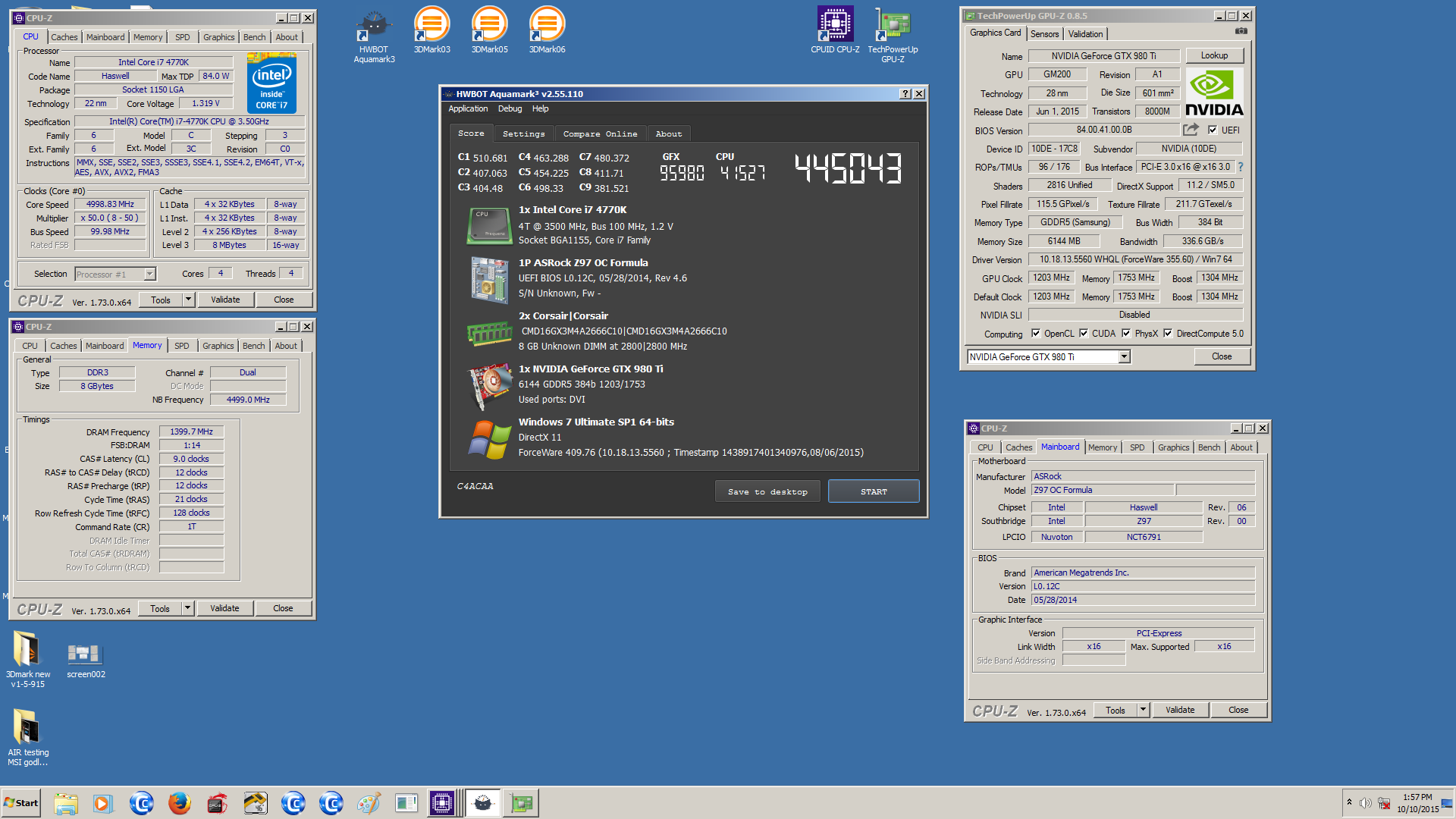Switch to GPU-Z via its taskbar button
The width and height of the screenshot is (1456, 819).
pyautogui.click(x=522, y=803)
